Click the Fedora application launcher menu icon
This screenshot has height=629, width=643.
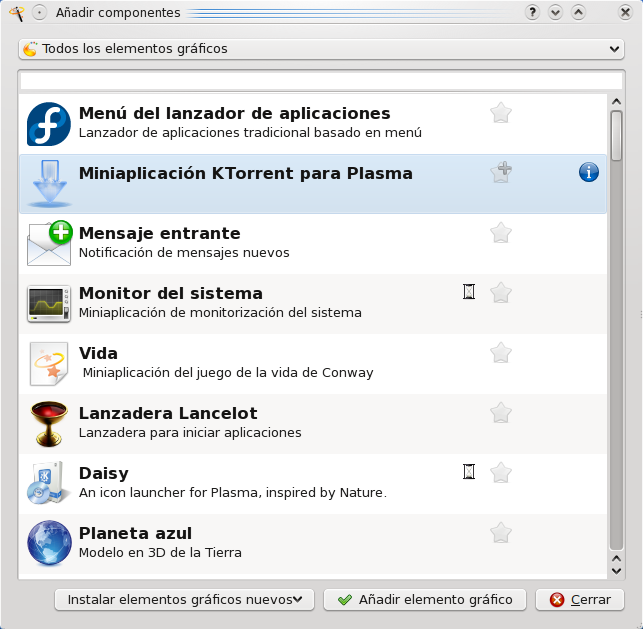tap(49, 124)
